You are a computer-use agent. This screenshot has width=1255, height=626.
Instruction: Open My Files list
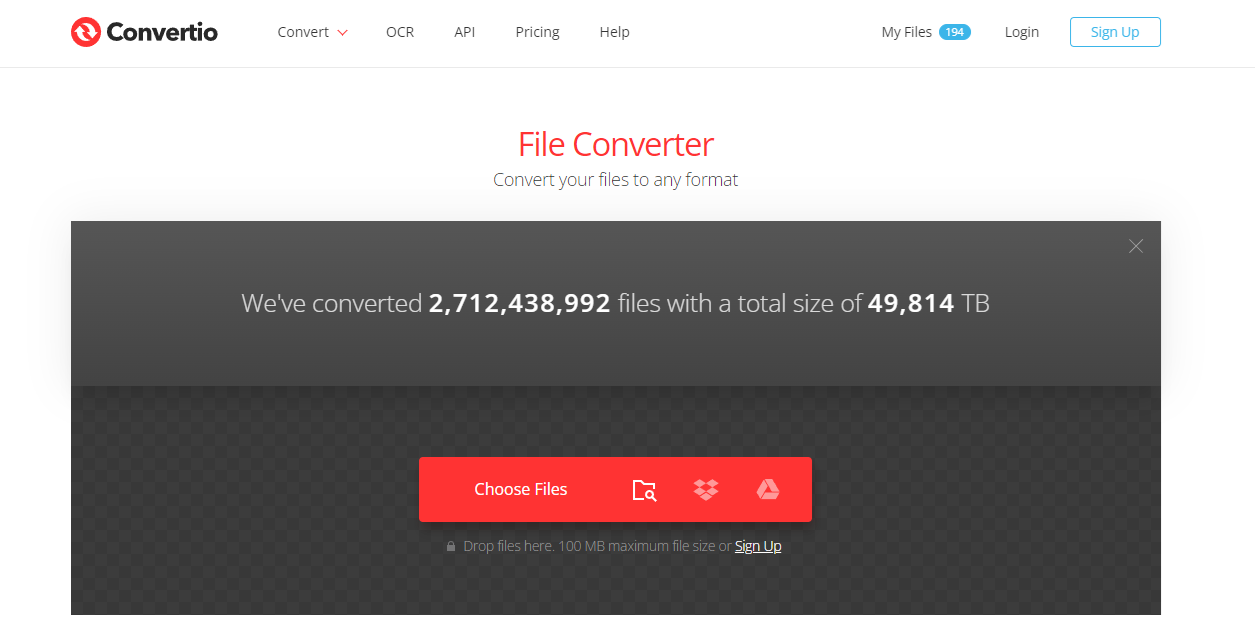point(906,32)
